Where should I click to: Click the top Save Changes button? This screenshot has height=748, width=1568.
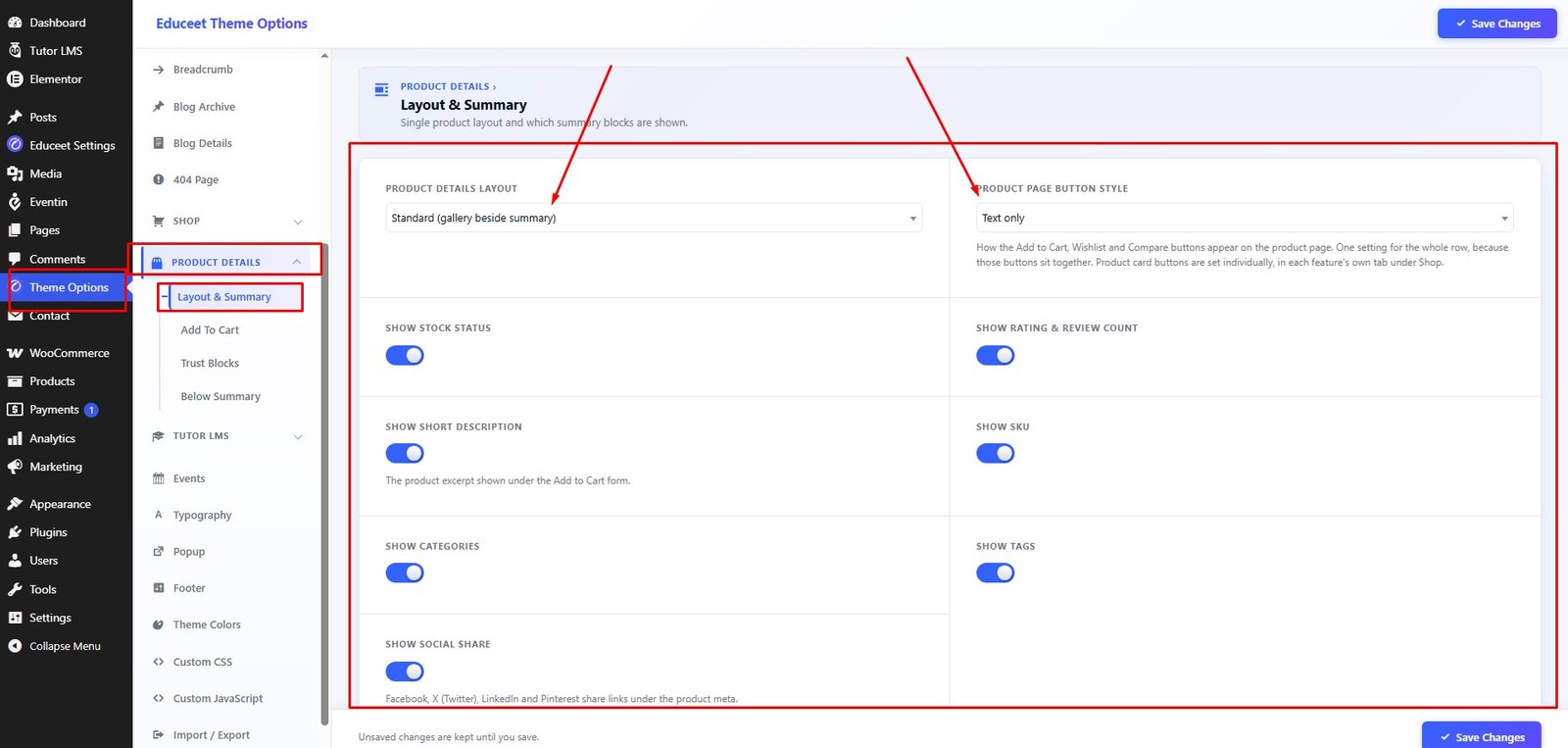[1496, 24]
